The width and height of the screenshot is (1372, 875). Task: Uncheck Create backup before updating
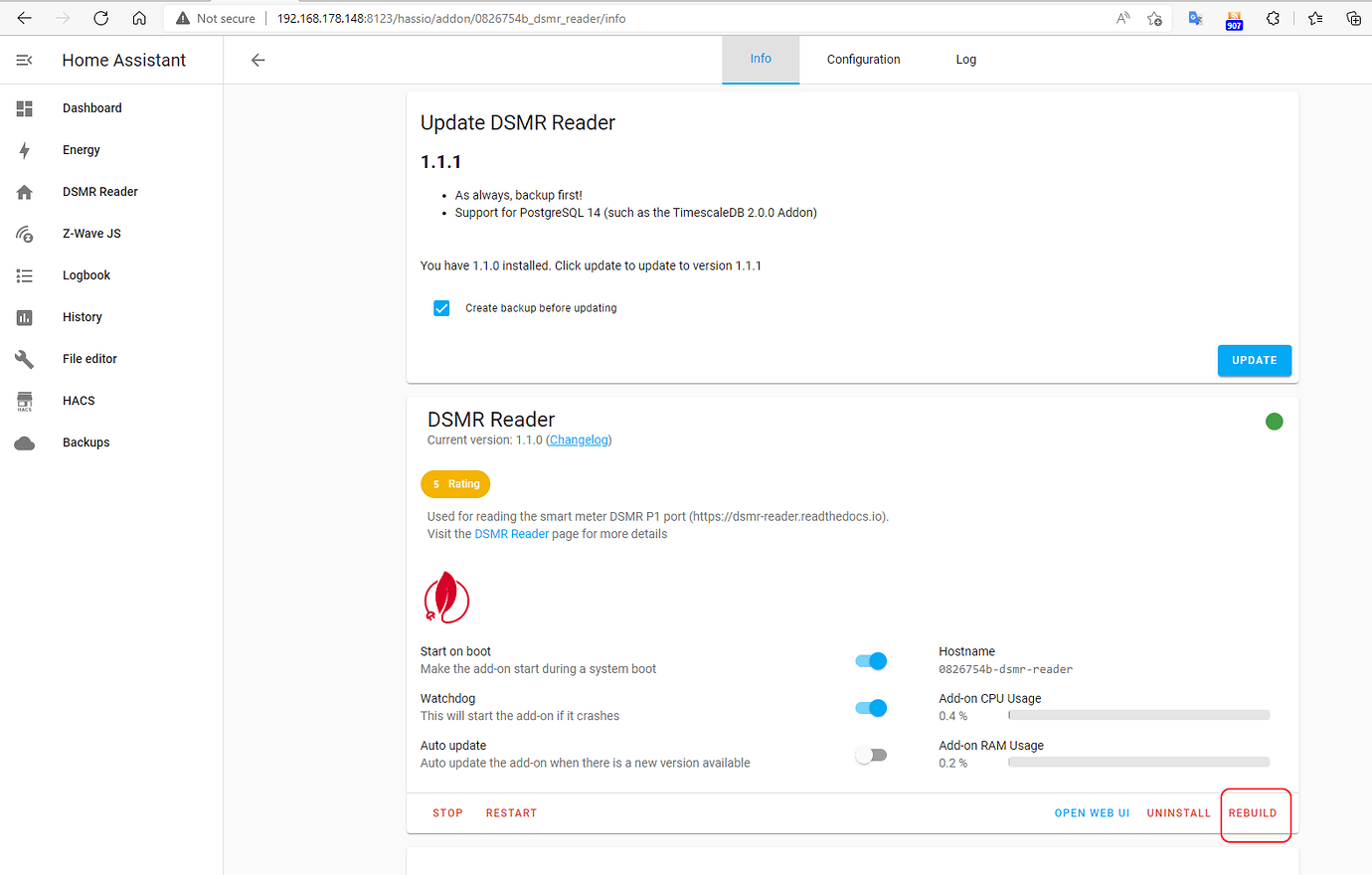coord(441,308)
